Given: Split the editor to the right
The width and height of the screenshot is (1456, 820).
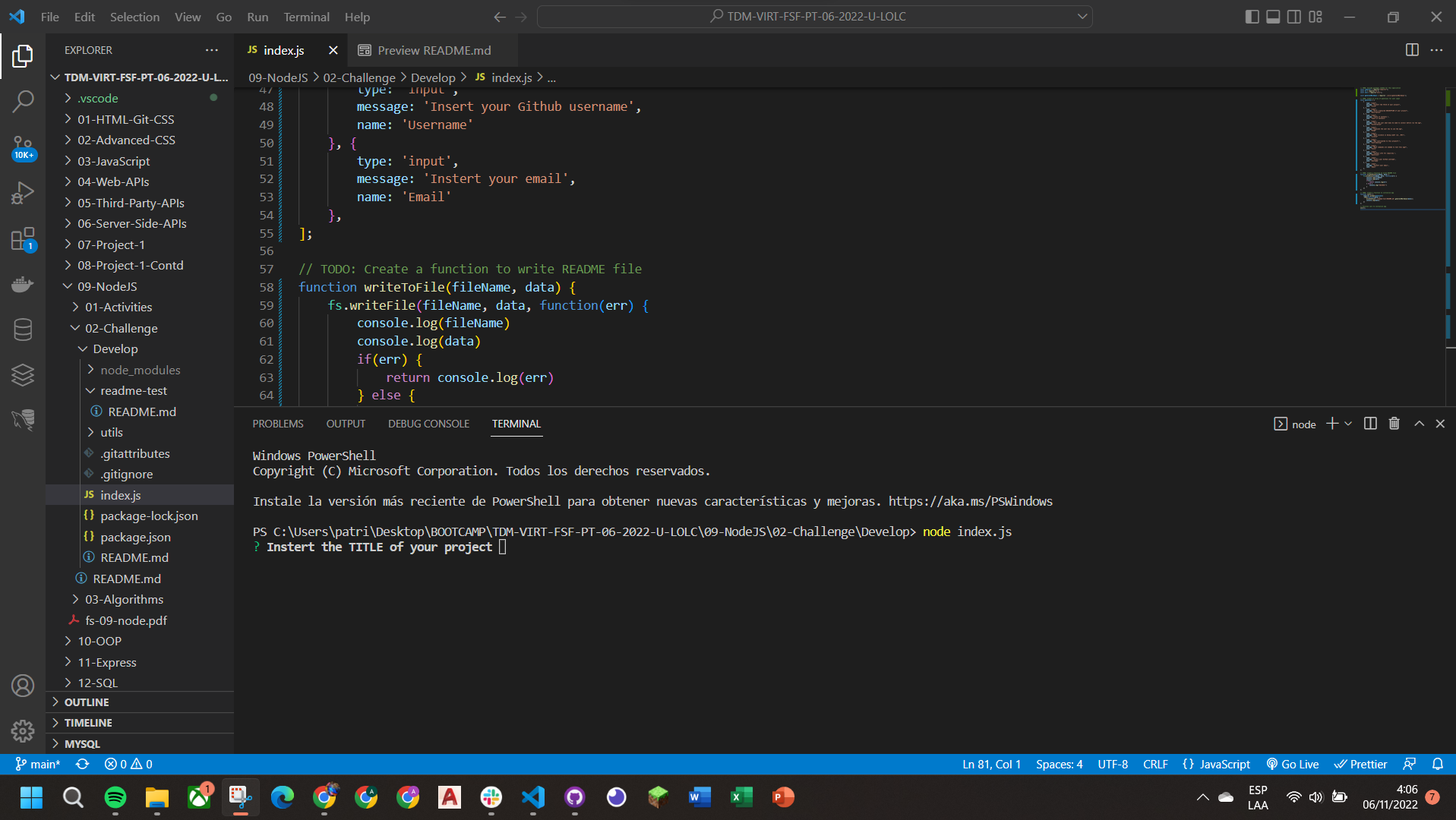Looking at the screenshot, I should tap(1412, 50).
